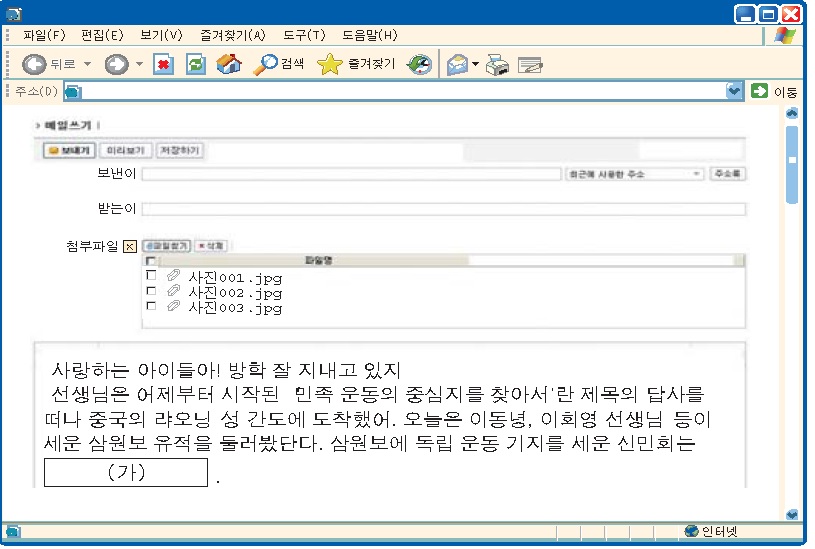Expand the Mail toolbar dropdown arrow

(x=476, y=65)
